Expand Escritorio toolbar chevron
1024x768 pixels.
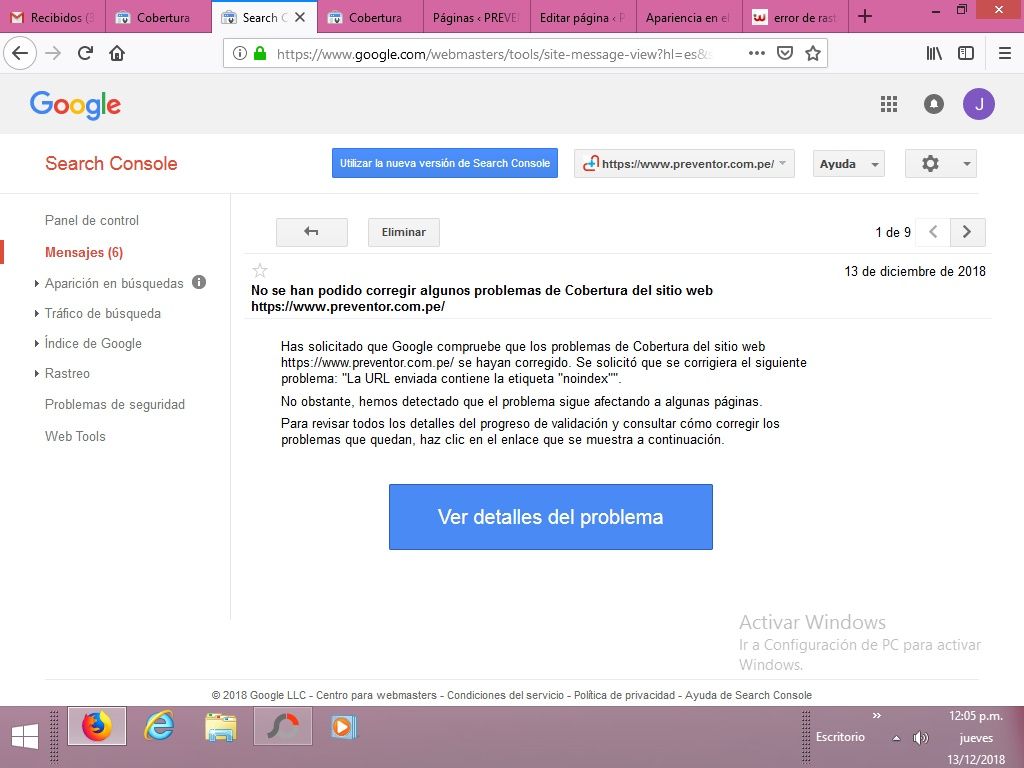(876, 716)
